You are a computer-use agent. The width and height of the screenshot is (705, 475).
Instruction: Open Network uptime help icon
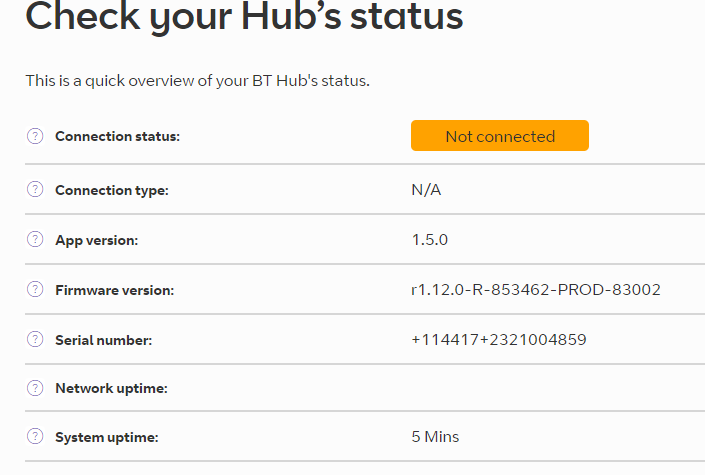coord(35,387)
